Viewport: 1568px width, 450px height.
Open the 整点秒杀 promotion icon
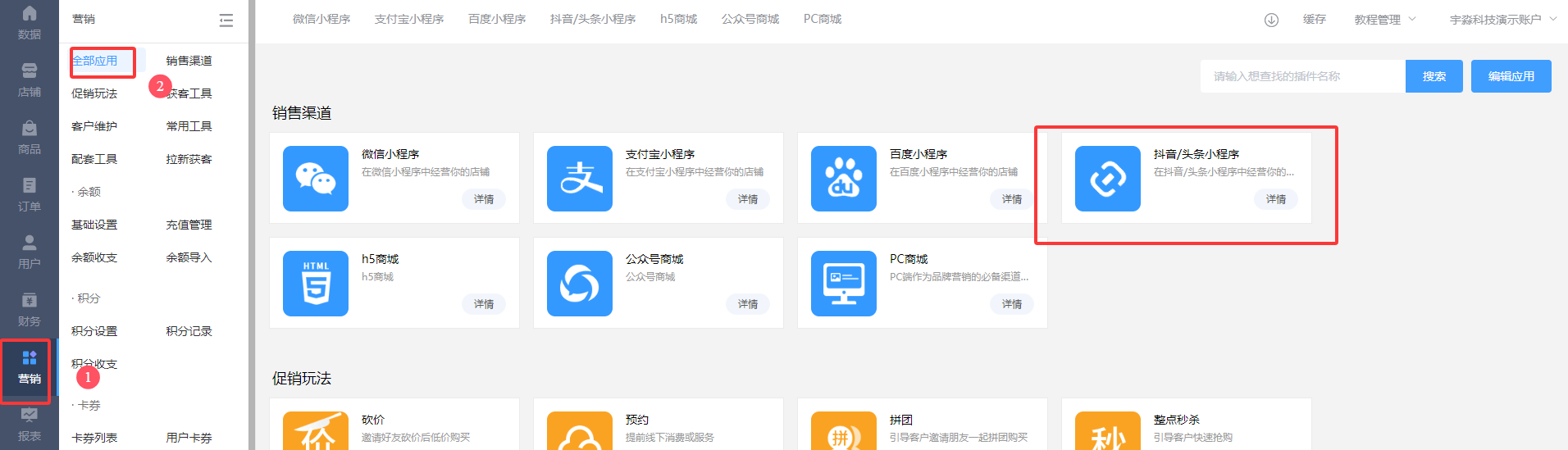coord(1108,430)
